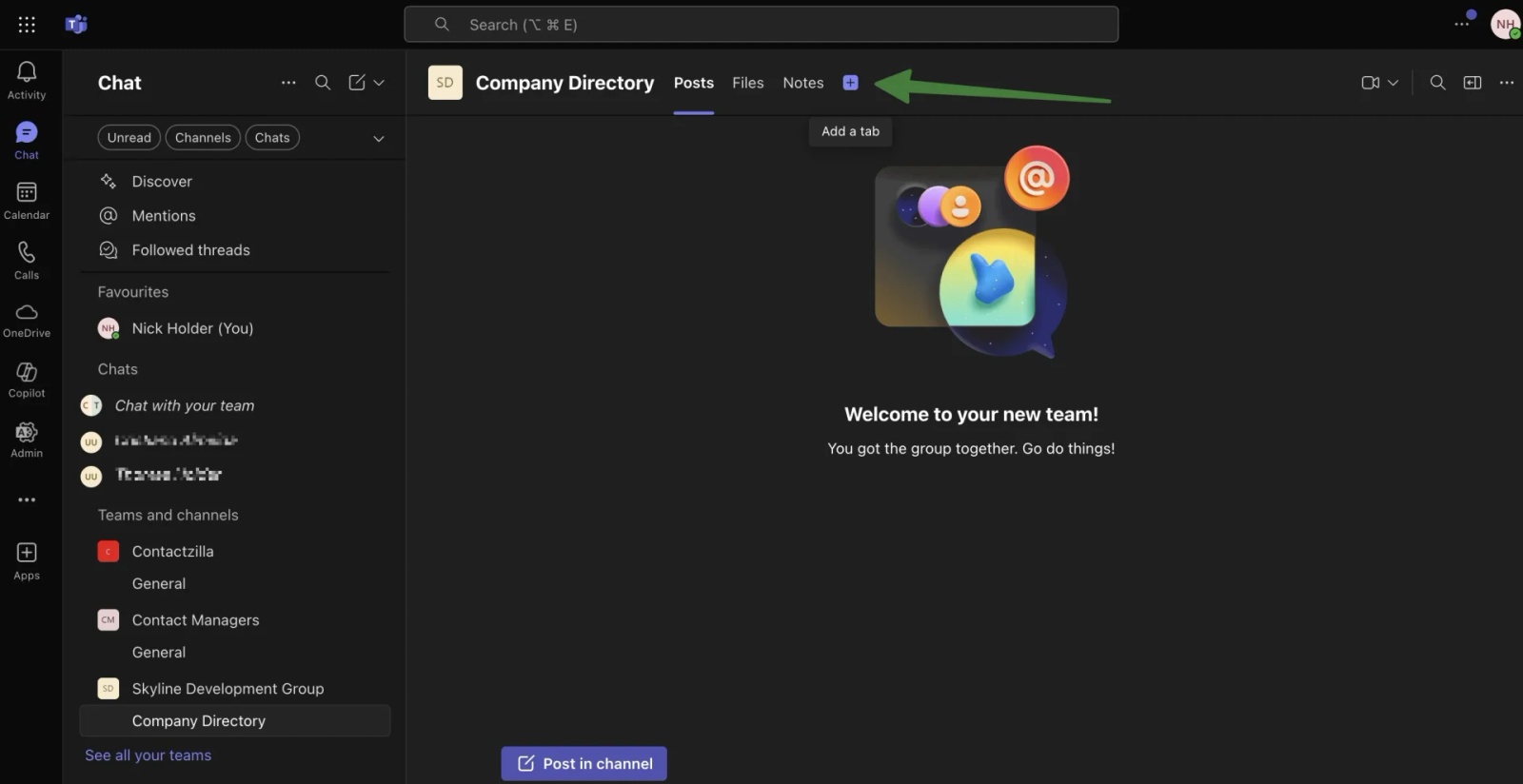Click the Contact Managers CM avatar

109,619
